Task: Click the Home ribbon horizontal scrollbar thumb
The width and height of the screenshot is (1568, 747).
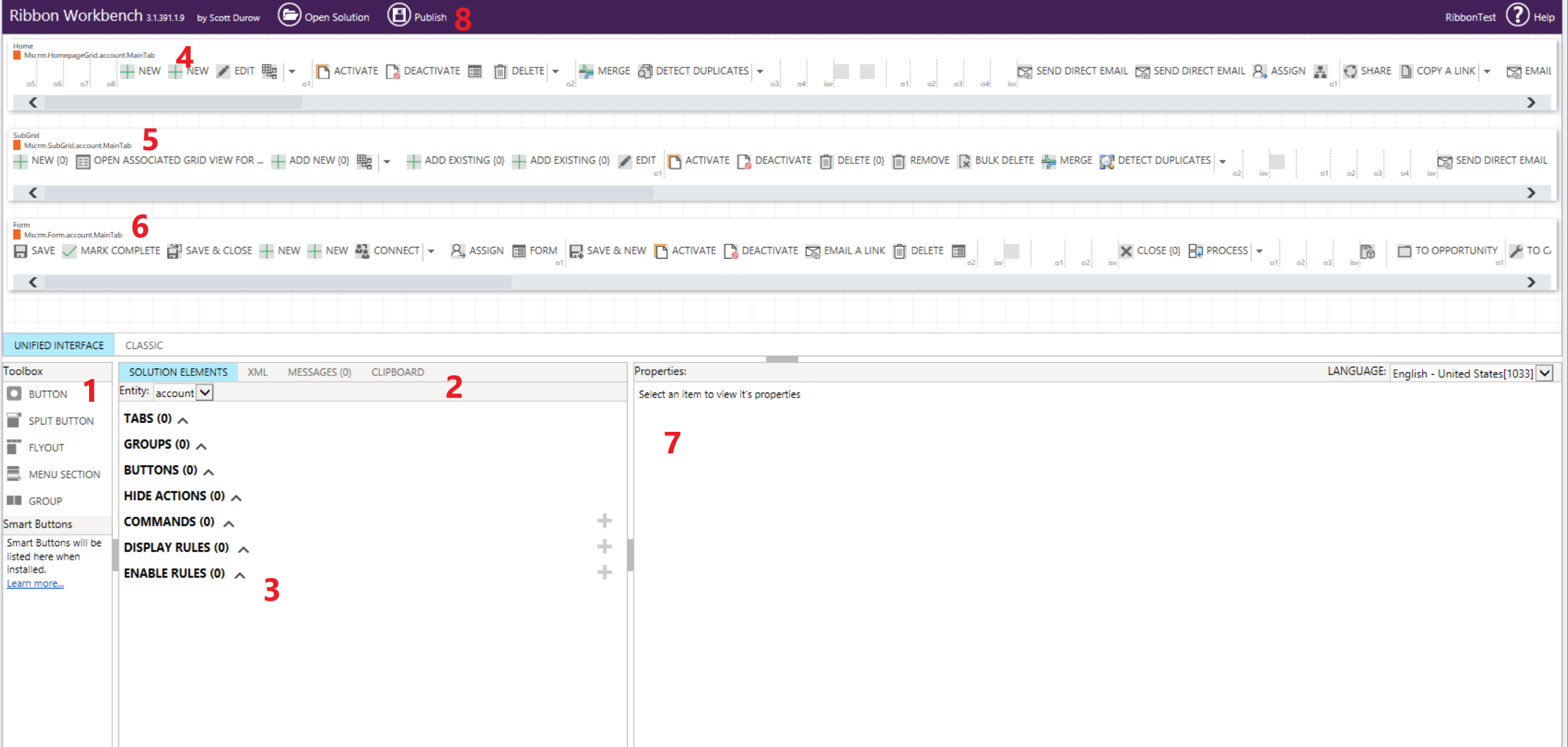Action: point(173,103)
